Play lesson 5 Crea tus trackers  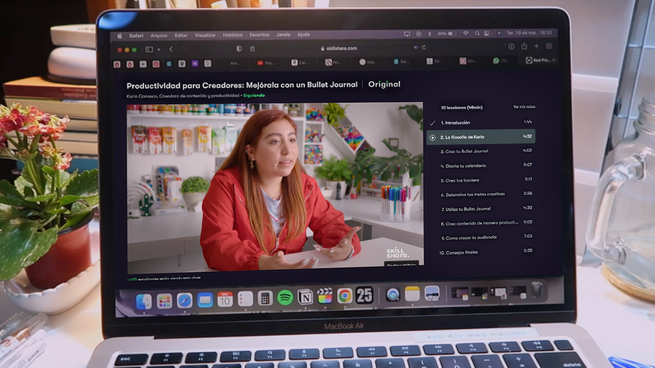[481, 180]
